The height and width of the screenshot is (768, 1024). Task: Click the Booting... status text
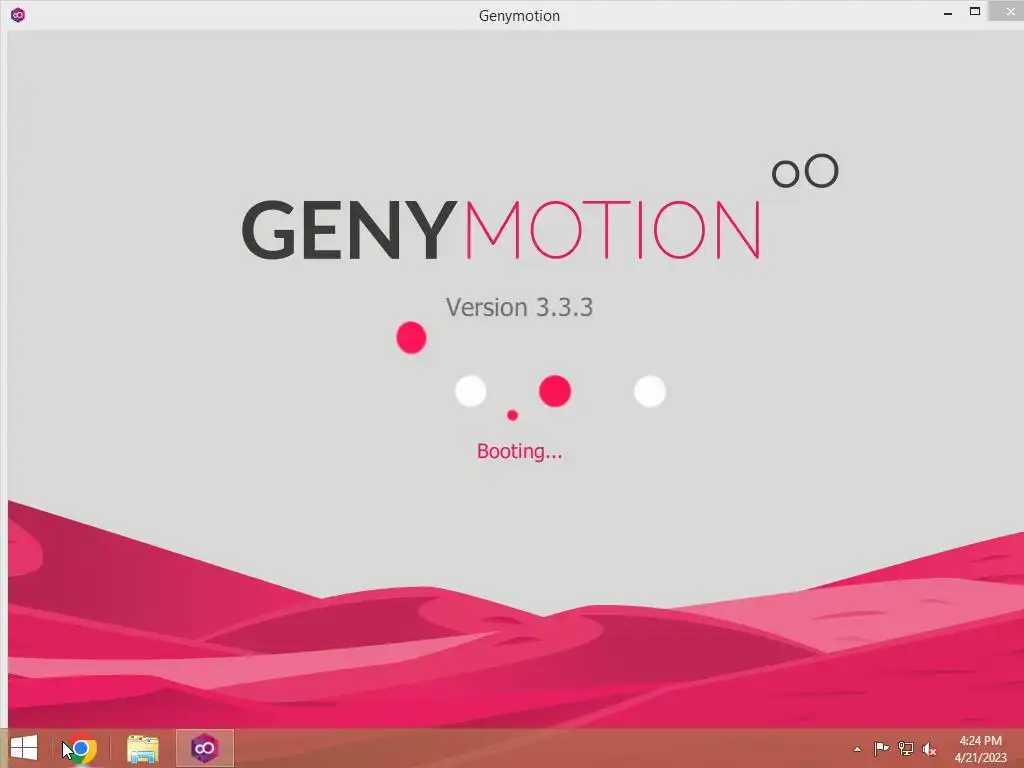[519, 451]
